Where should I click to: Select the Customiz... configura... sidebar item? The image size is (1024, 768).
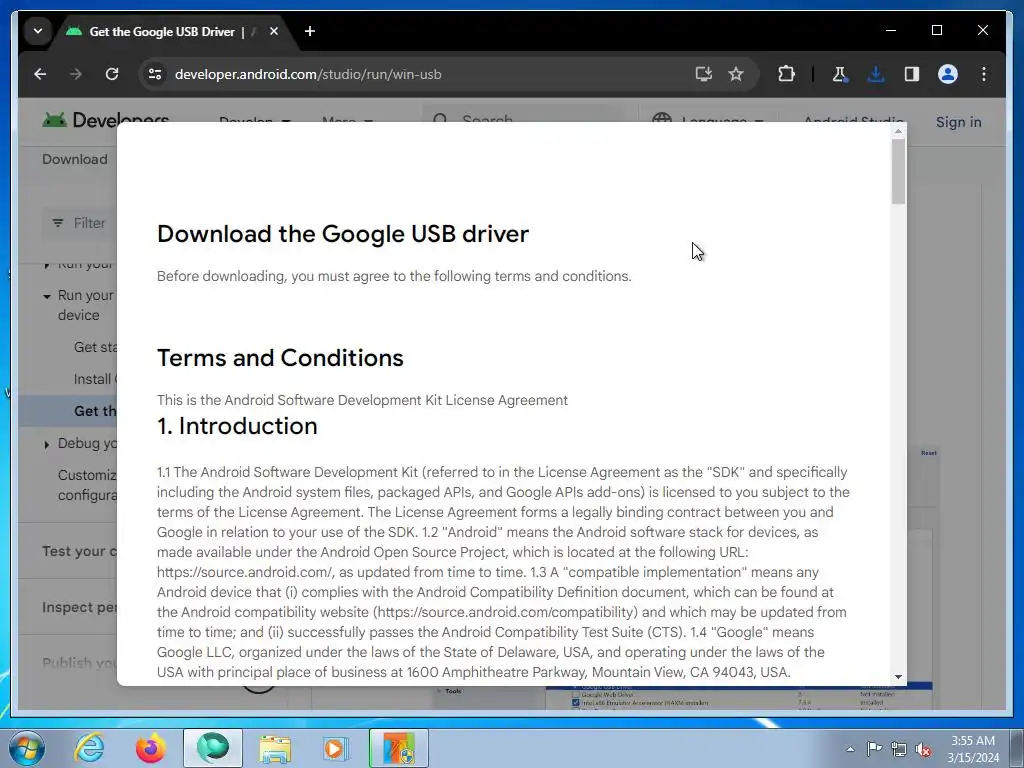click(87, 485)
